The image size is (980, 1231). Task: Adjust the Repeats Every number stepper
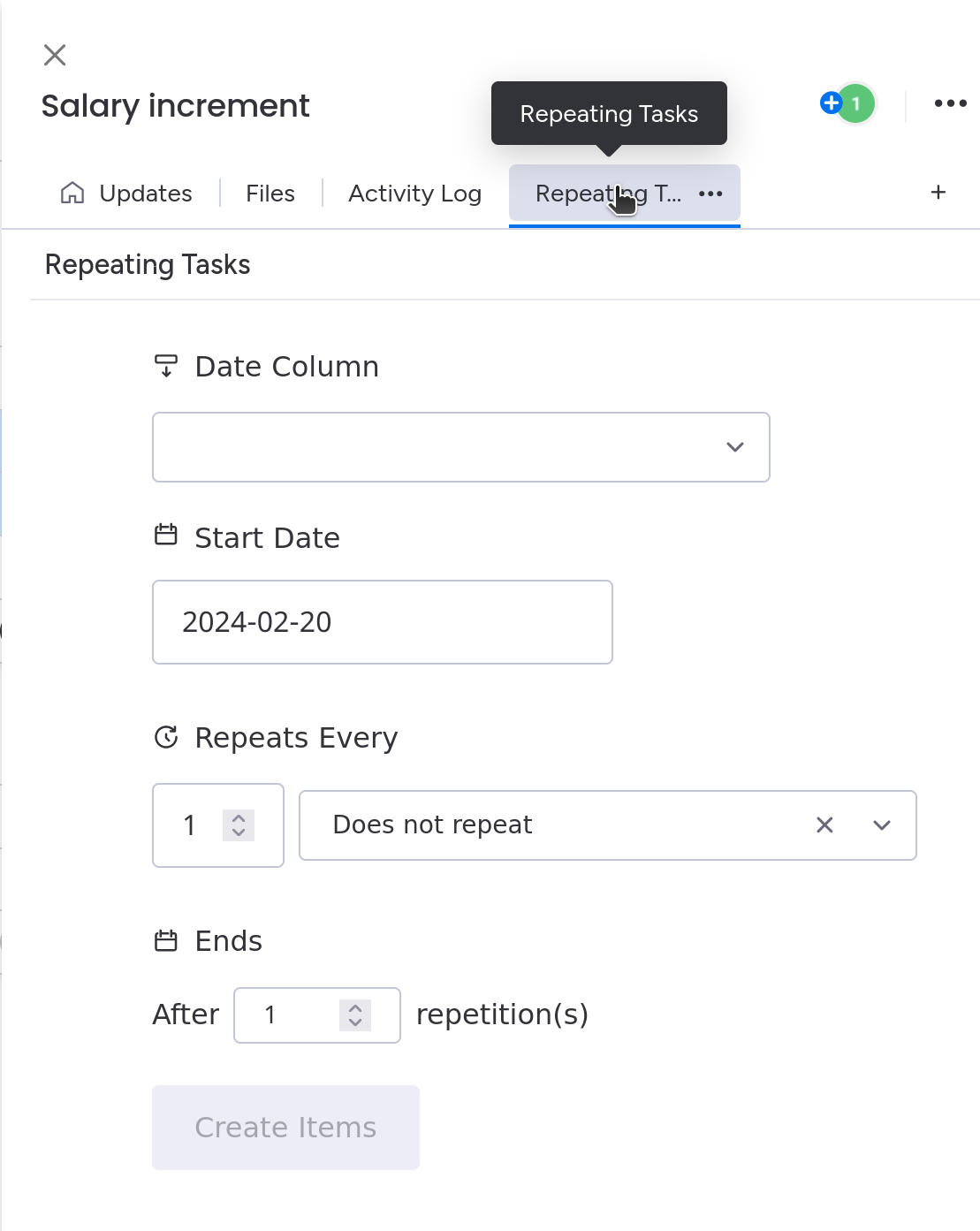[x=239, y=825]
